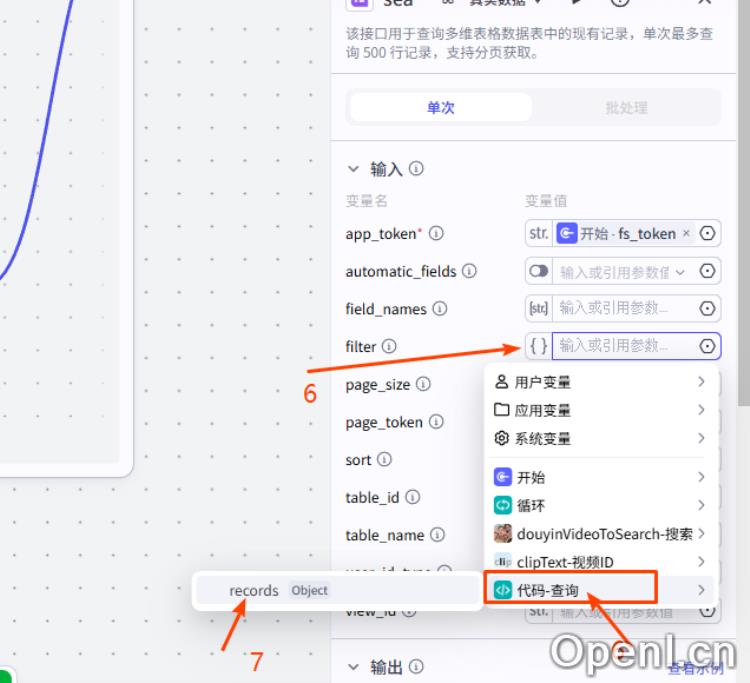This screenshot has width=750, height=683.
Task: Open clipText-视频ID node variables
Action: [x=600, y=562]
